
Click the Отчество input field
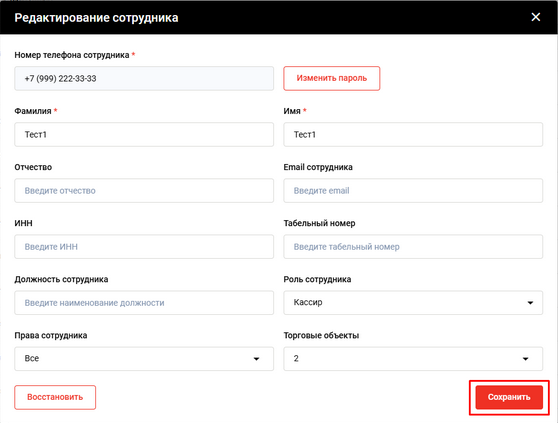point(144,191)
